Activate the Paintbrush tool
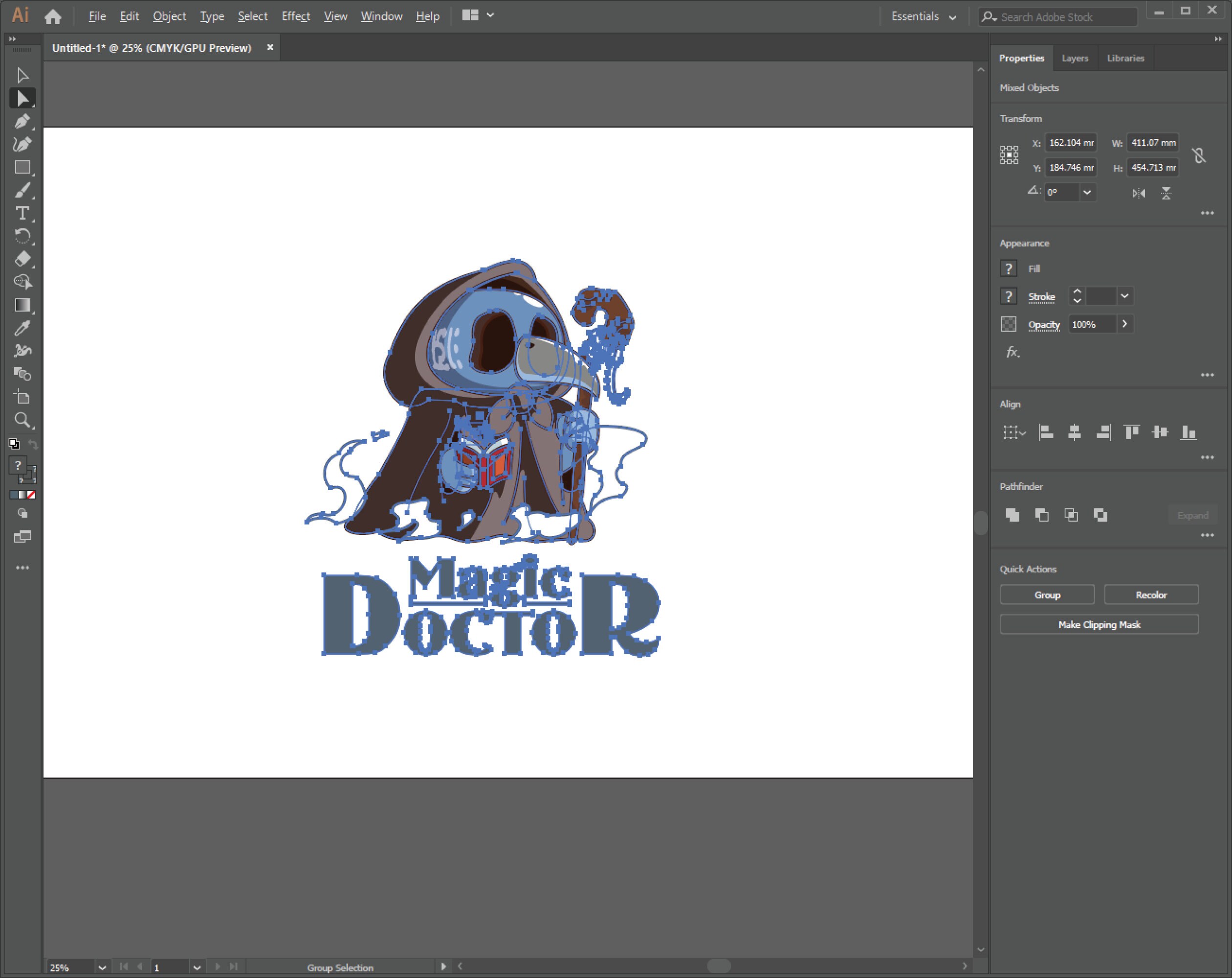This screenshot has width=1232, height=978. 23,190
